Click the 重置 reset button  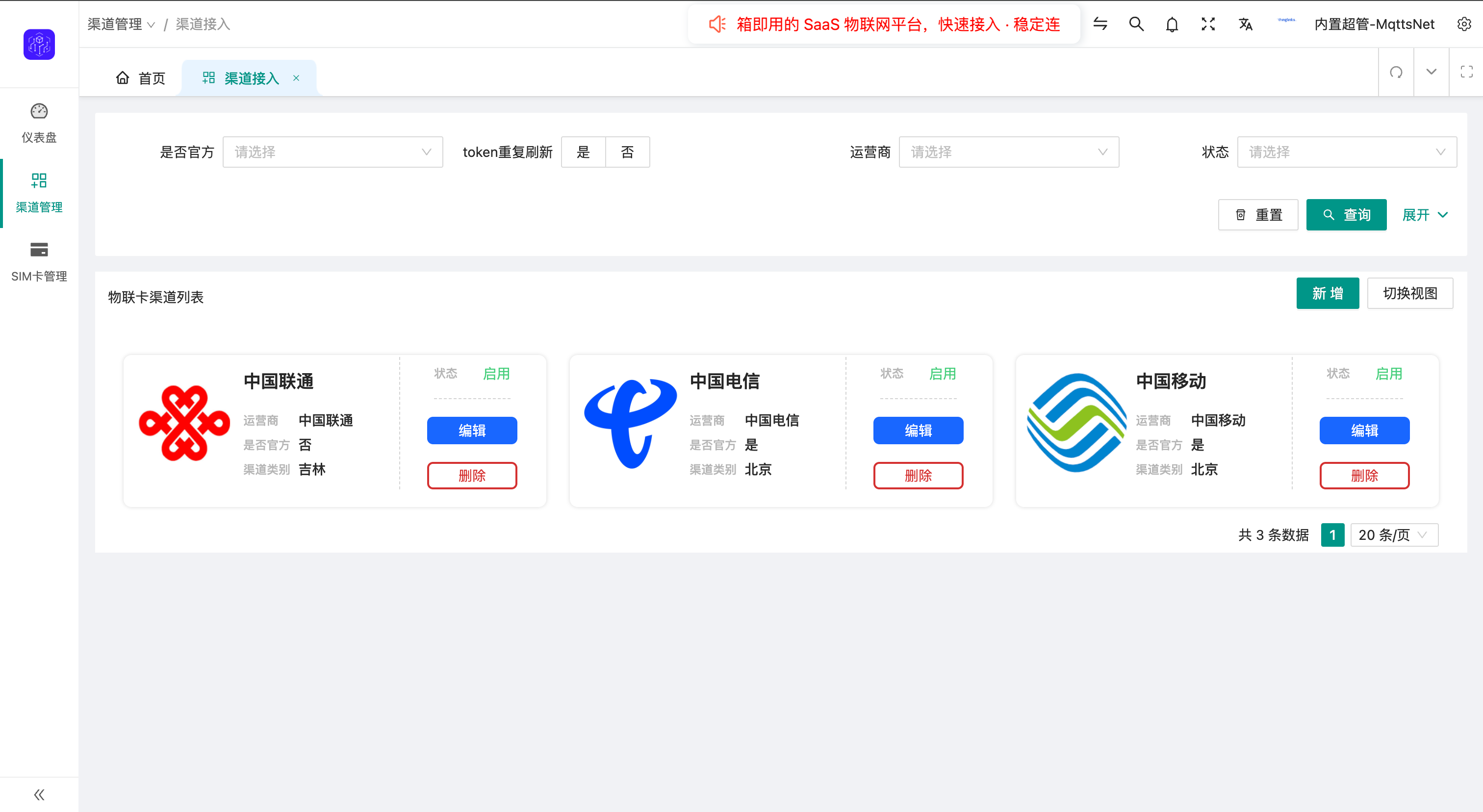pos(1258,215)
